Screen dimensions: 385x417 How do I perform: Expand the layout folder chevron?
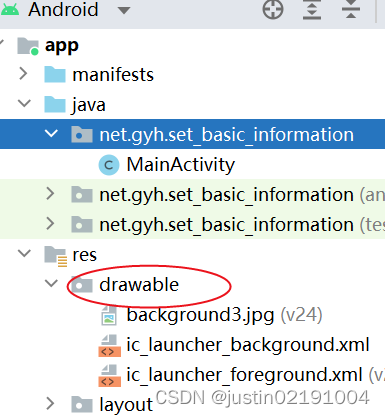click(x=50, y=404)
